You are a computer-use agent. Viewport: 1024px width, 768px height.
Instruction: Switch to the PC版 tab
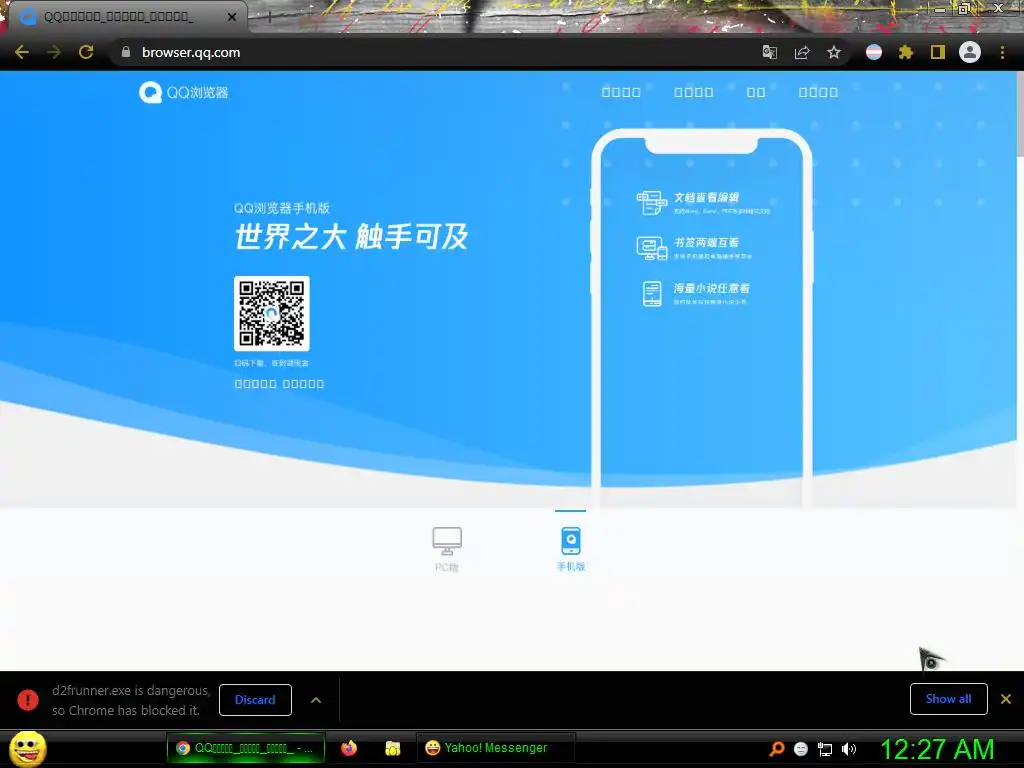pos(447,550)
